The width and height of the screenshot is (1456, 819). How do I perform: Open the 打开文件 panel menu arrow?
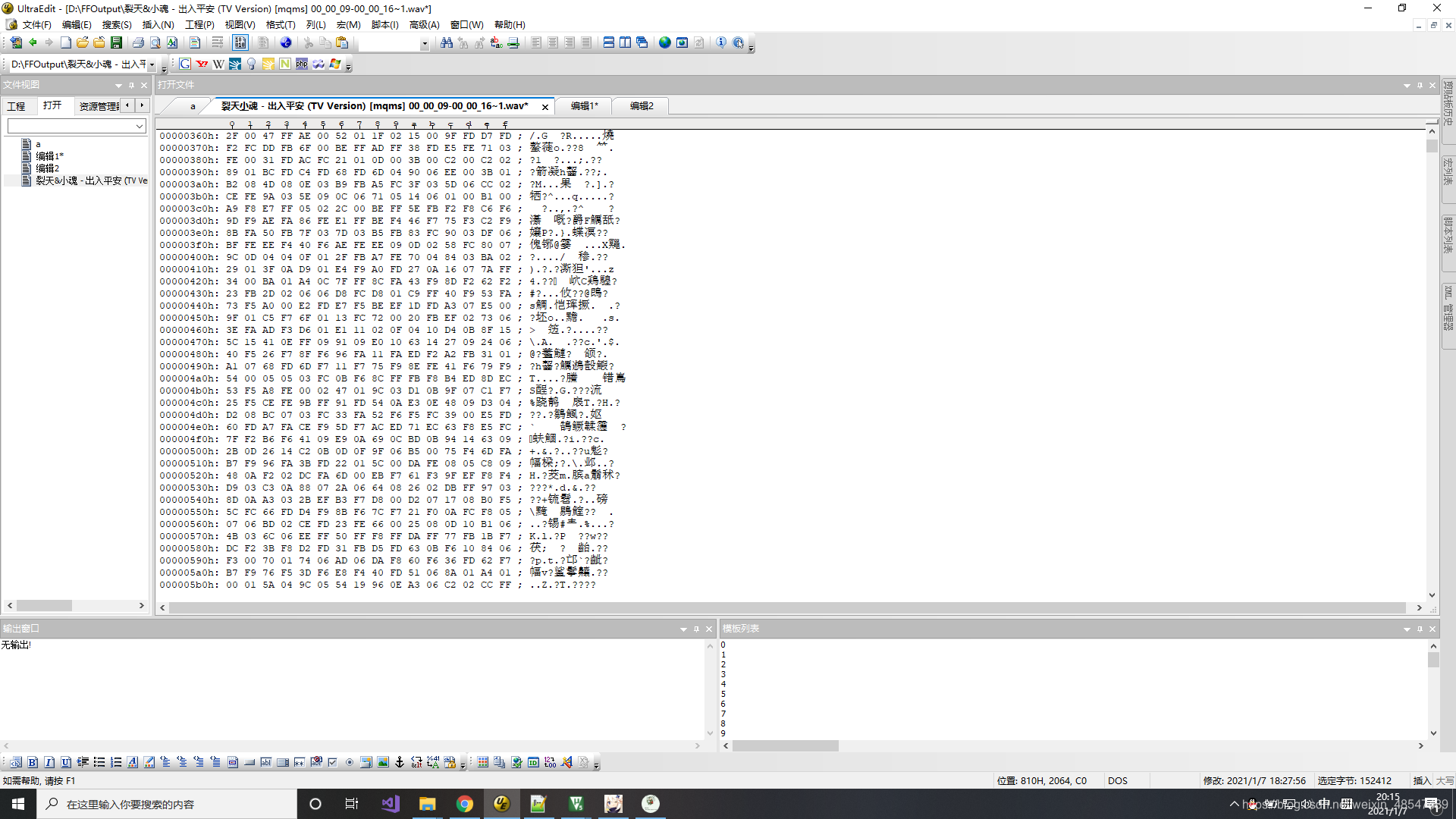(1407, 86)
